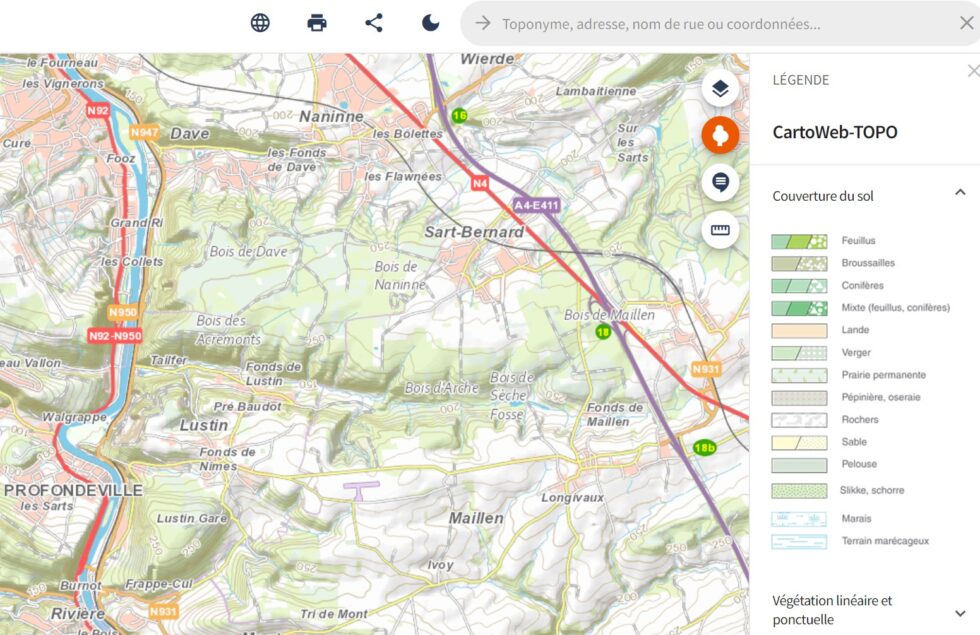The width and height of the screenshot is (980, 635).
Task: Click the Sable legend swatch
Action: tap(799, 442)
